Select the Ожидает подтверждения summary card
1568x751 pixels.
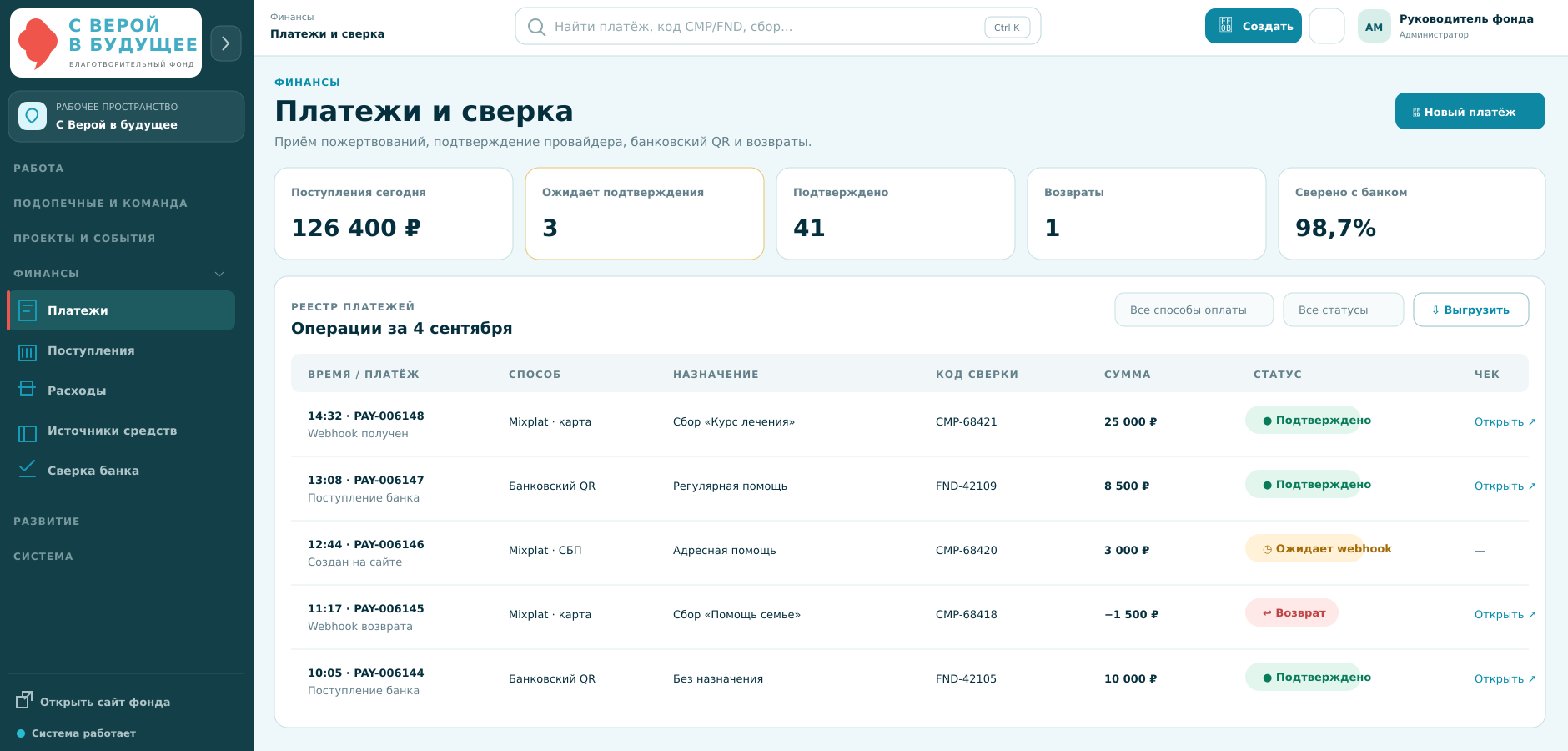click(644, 214)
